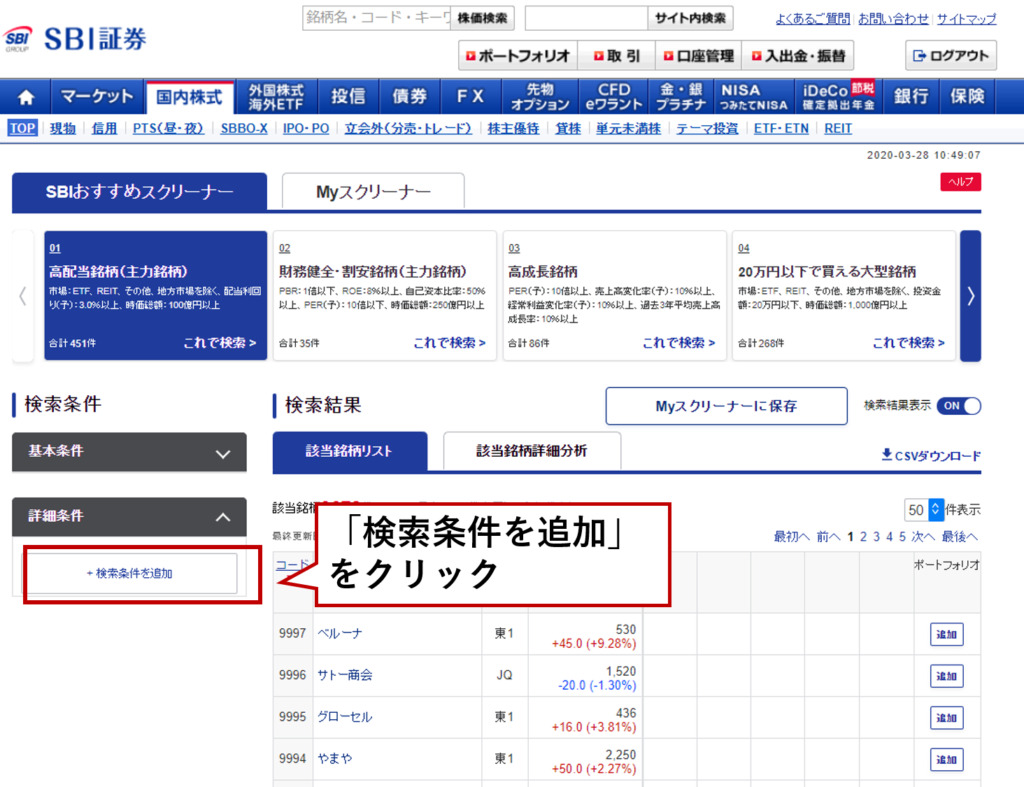Screen dimensions: 1024x787
Task: Click the Myスクリーナーに保存 button
Action: pos(726,406)
